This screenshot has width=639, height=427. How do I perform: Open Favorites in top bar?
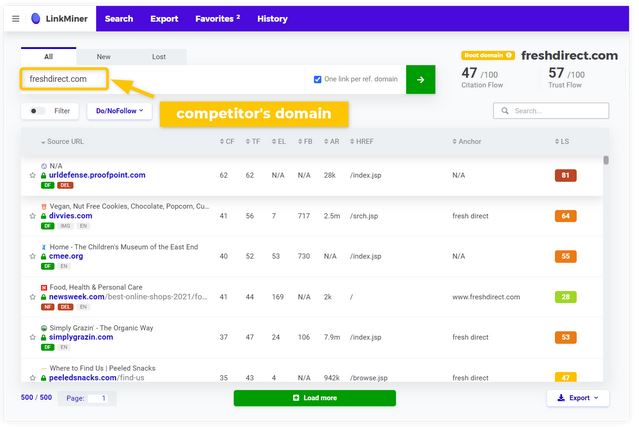(x=217, y=19)
